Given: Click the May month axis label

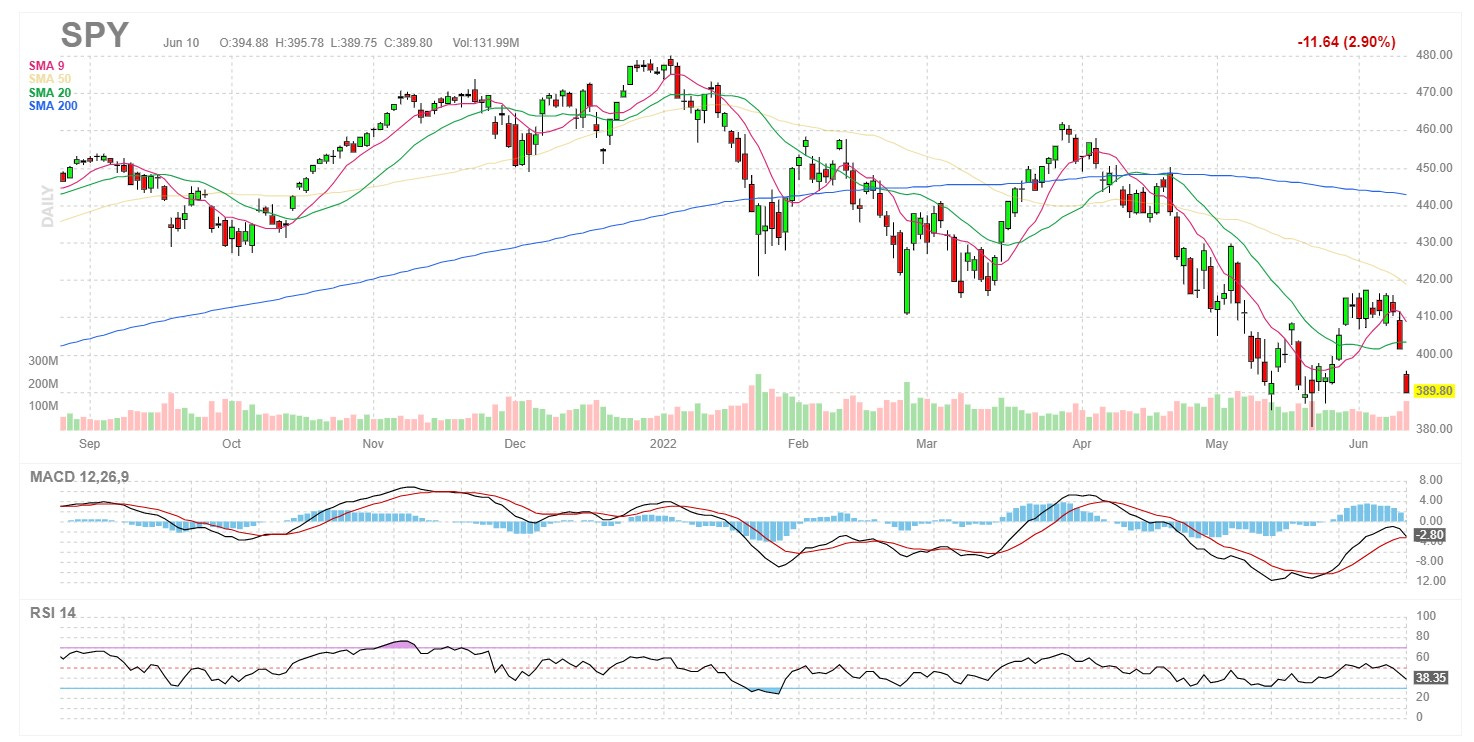Looking at the screenshot, I should click(1217, 442).
